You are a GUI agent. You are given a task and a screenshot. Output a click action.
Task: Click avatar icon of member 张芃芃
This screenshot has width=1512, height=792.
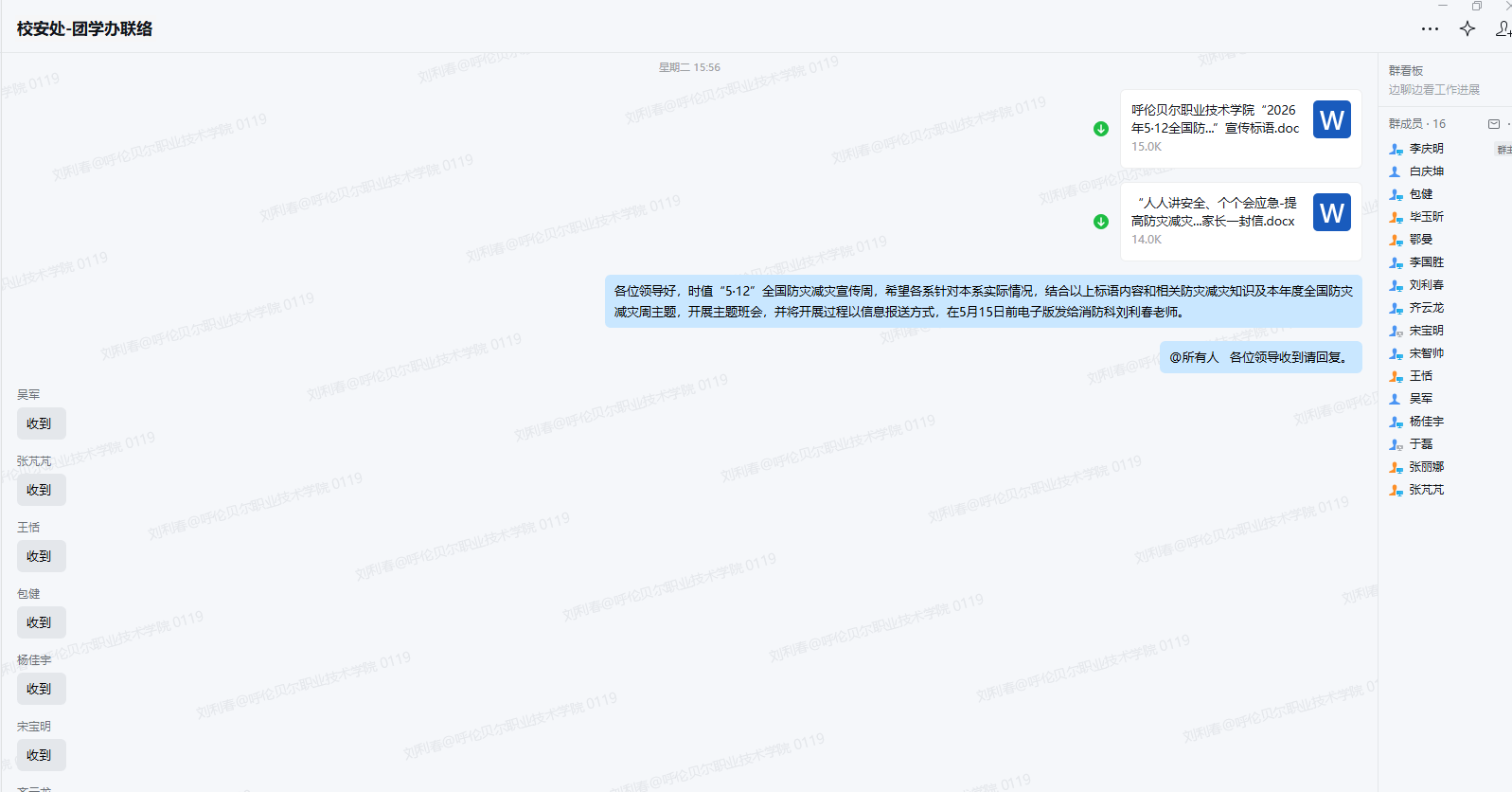click(1396, 490)
